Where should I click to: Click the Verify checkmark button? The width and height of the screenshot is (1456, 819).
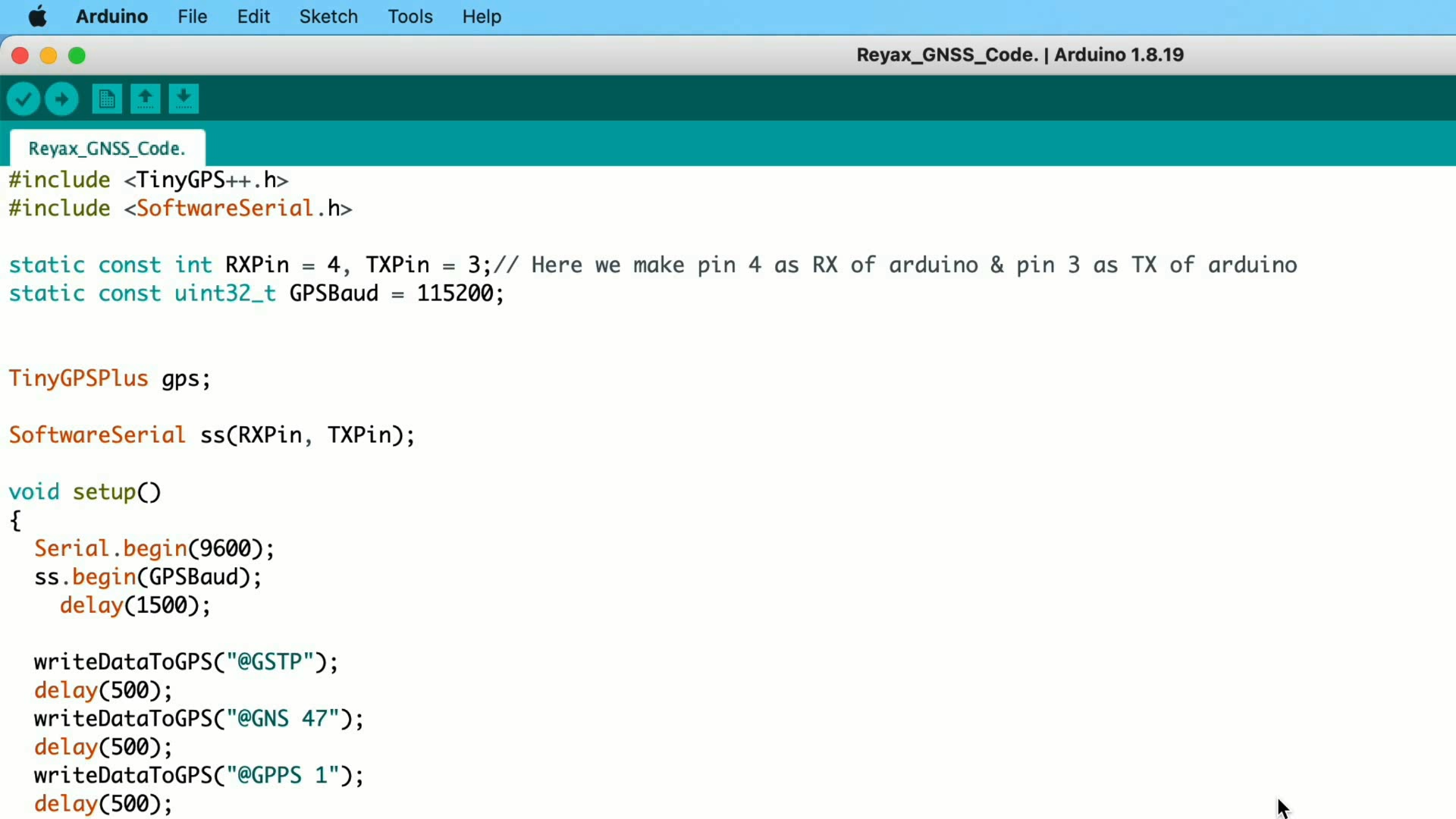24,99
